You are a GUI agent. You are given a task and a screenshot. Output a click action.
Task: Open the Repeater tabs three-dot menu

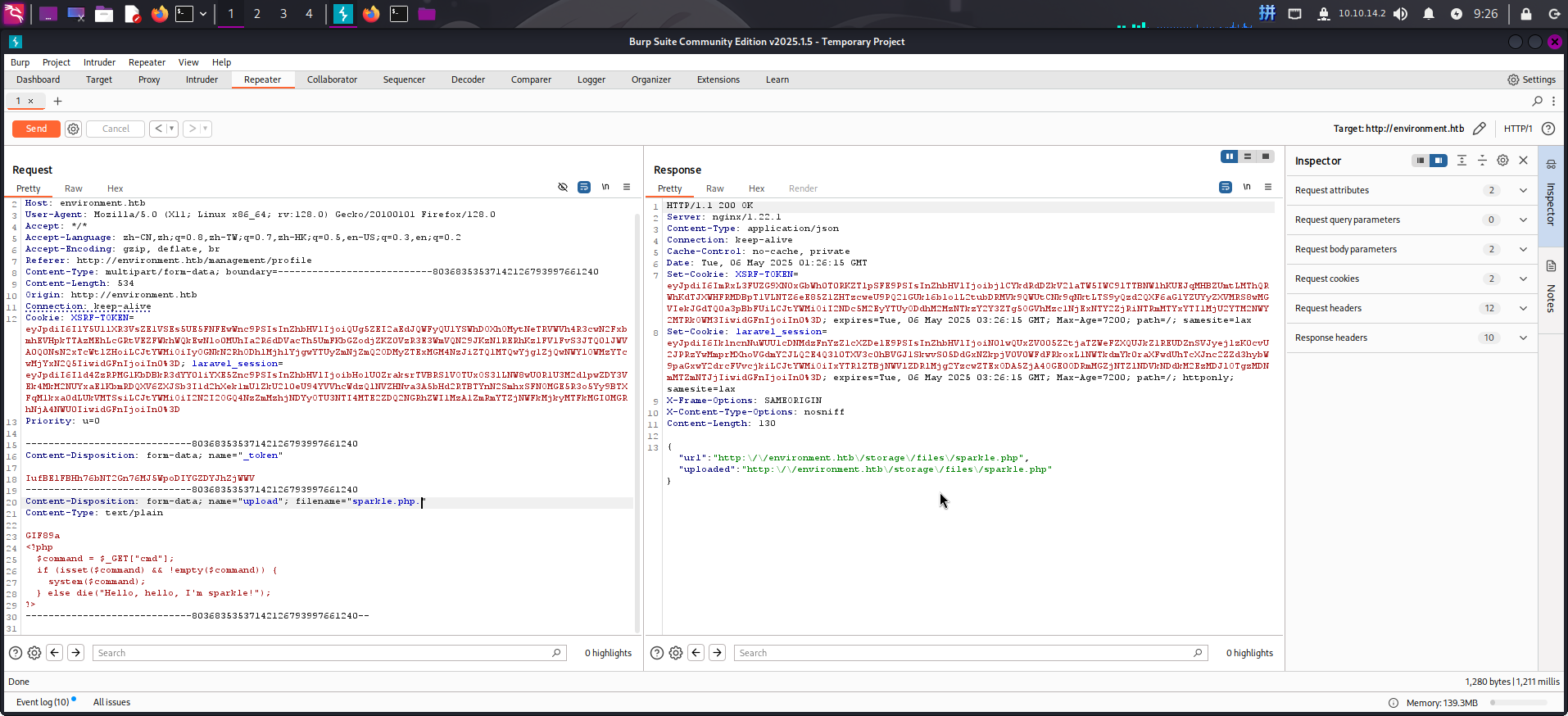point(1553,101)
